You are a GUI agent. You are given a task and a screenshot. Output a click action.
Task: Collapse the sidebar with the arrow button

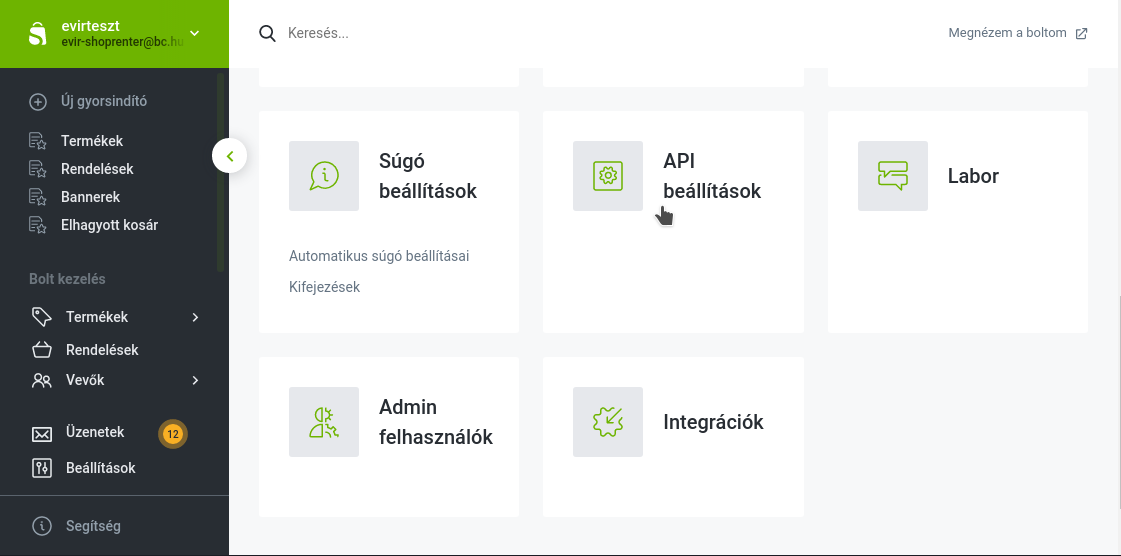click(x=229, y=156)
